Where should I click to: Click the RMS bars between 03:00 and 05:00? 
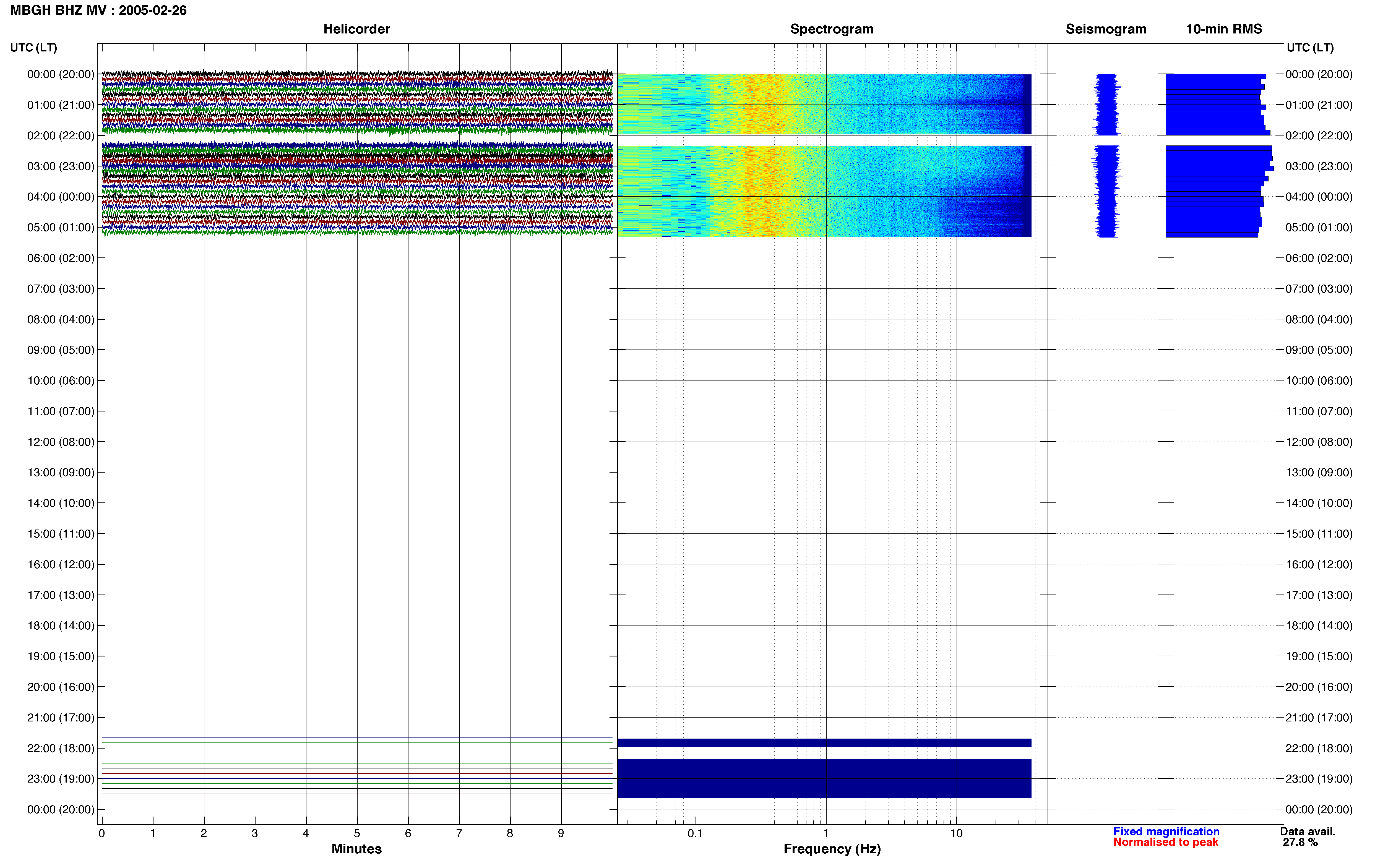[1220, 191]
